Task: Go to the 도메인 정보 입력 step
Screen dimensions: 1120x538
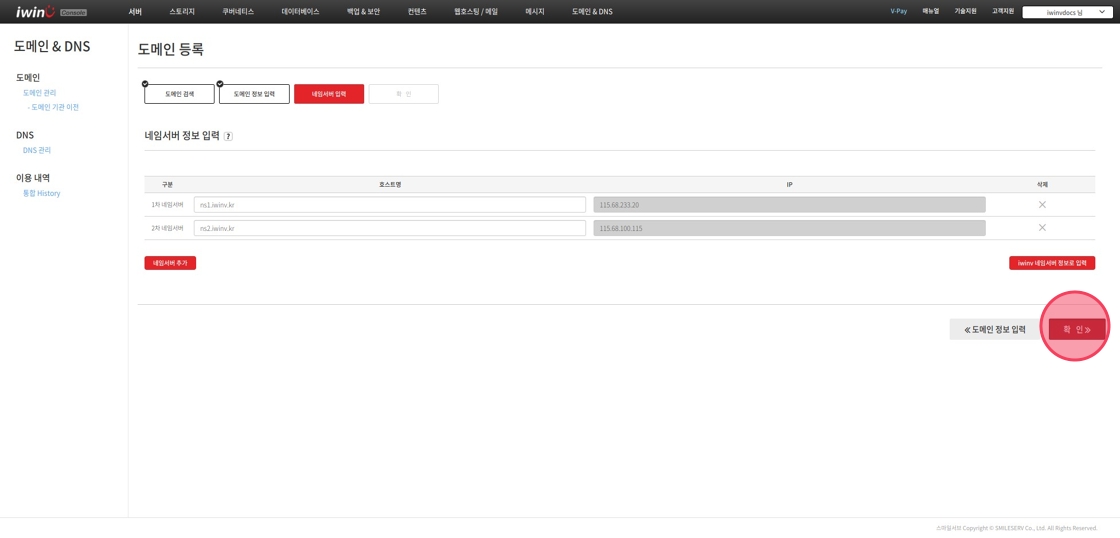Action: click(x=254, y=94)
